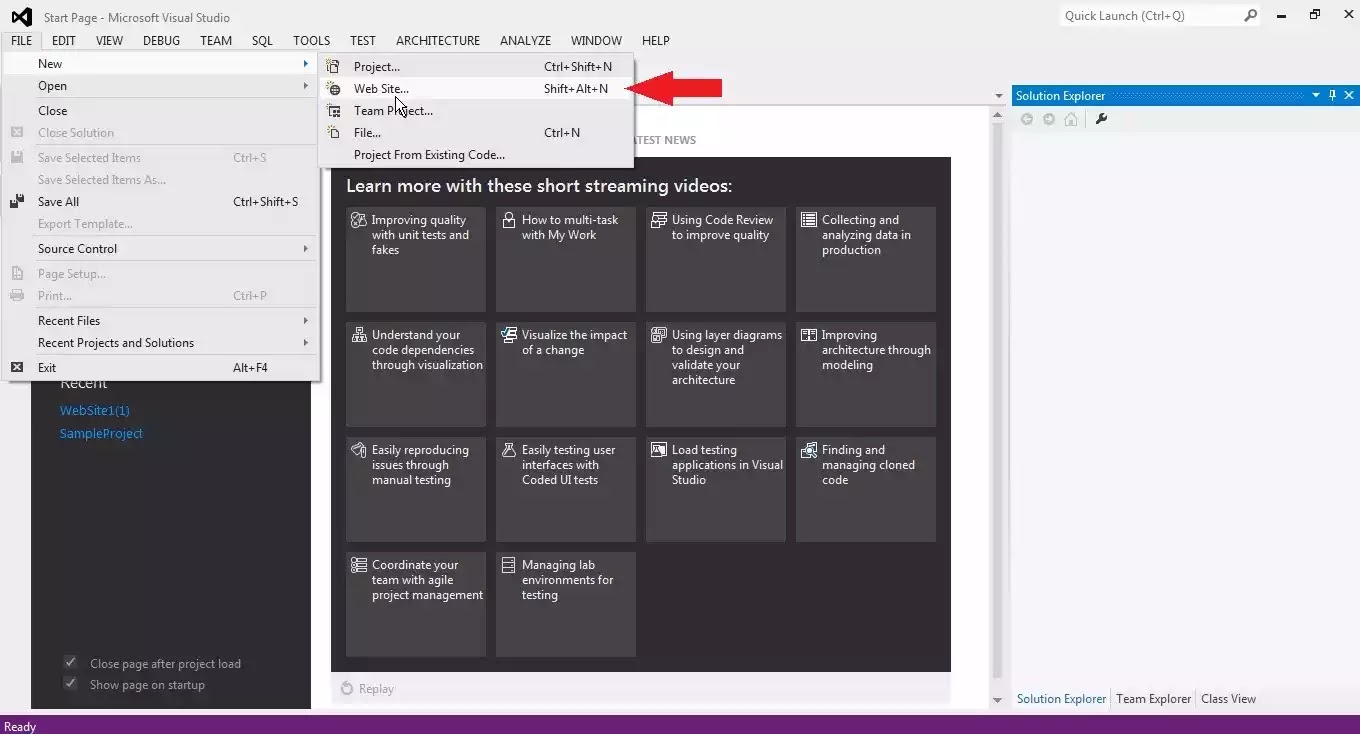
Task: Toggle Close page after project load checkbox
Action: tap(70, 662)
